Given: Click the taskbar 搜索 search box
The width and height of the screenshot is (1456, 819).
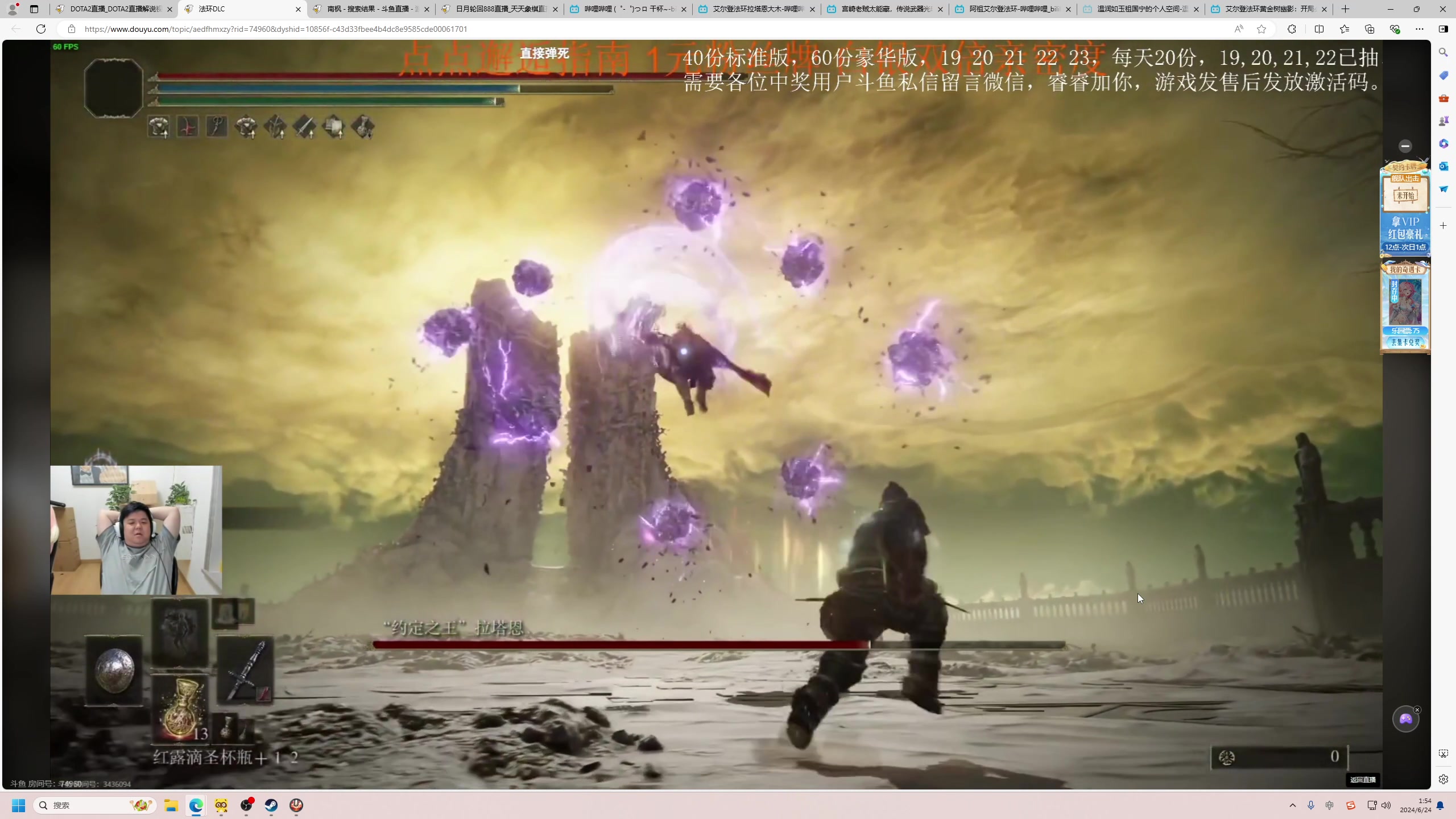Looking at the screenshot, I should click(x=95, y=805).
